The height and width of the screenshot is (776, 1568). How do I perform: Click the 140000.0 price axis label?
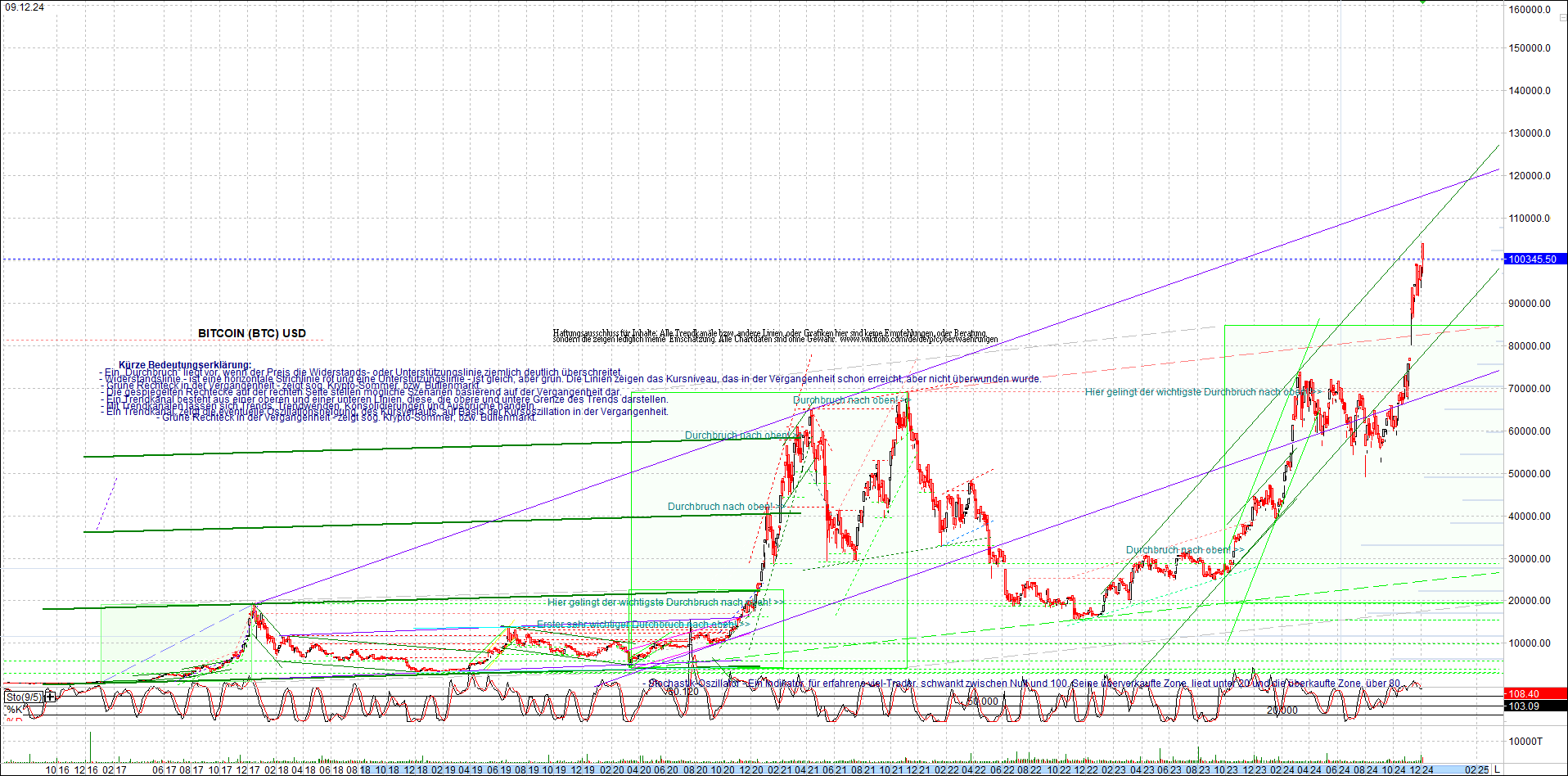click(x=1530, y=91)
